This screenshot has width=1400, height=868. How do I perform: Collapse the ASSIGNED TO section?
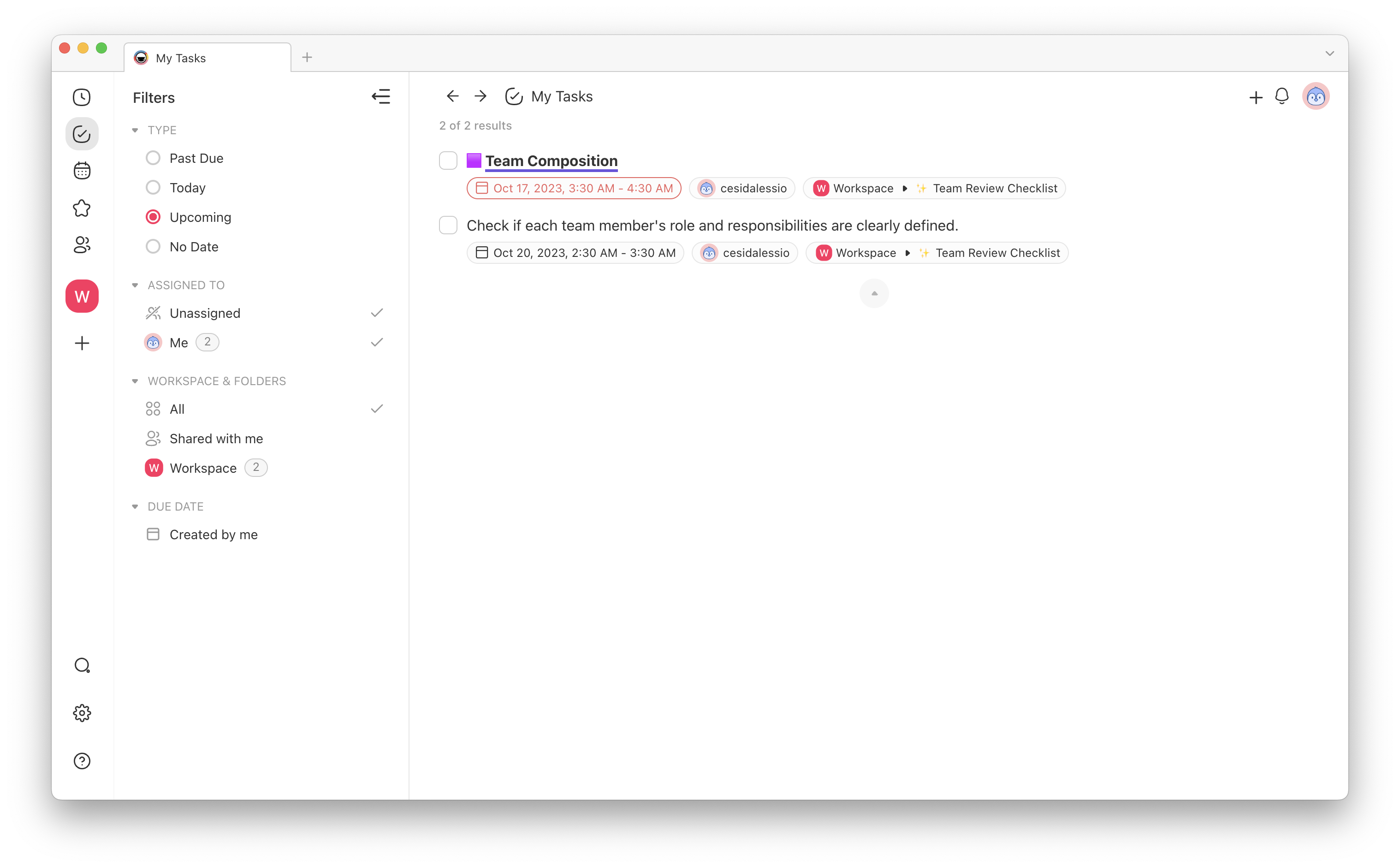(x=135, y=285)
